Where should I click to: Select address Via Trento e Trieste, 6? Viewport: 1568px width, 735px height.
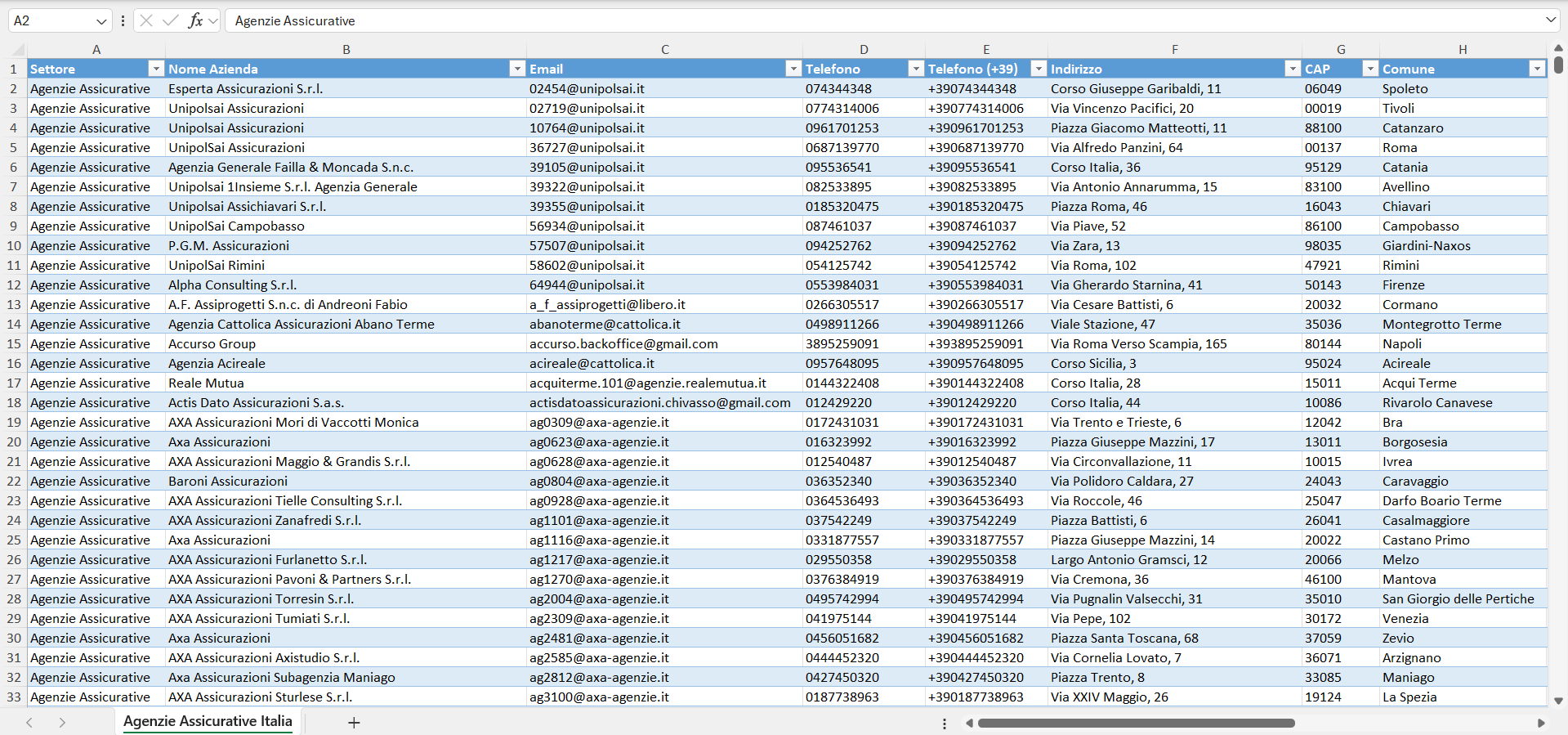tap(1175, 422)
